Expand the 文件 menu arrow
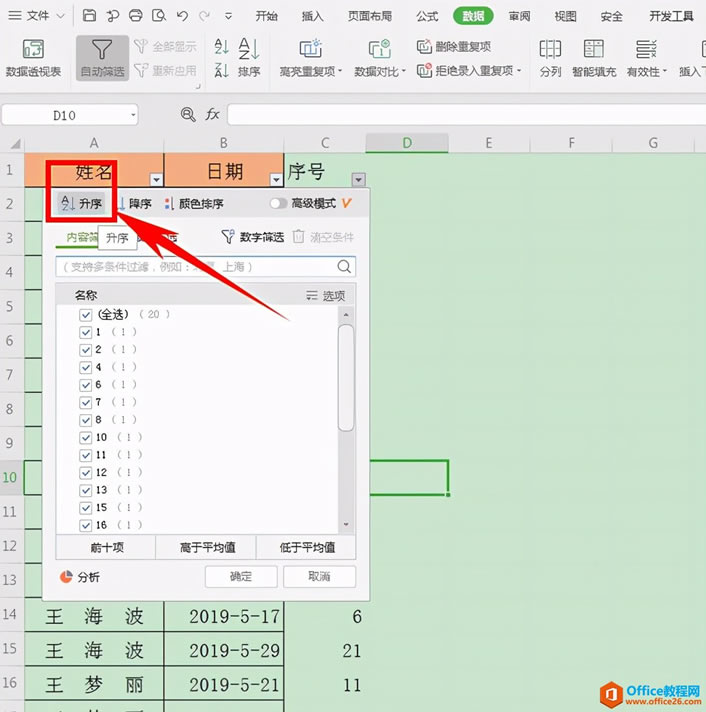Screen dimensions: 706x712 click(60, 16)
